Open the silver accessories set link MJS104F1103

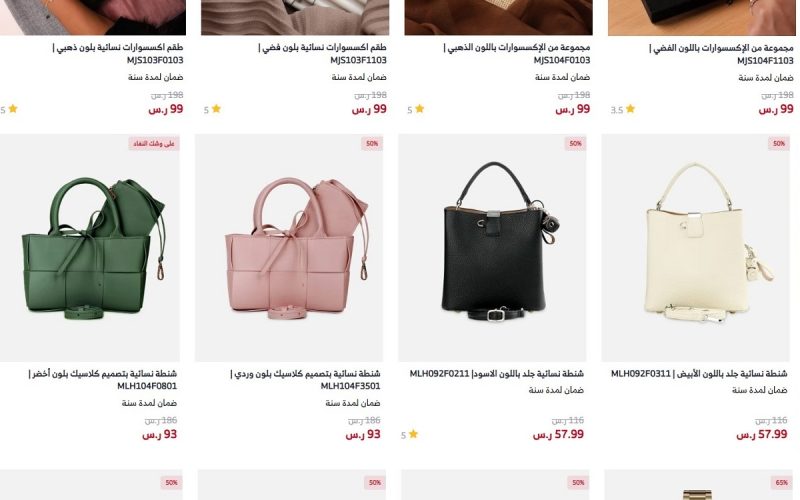[721, 54]
